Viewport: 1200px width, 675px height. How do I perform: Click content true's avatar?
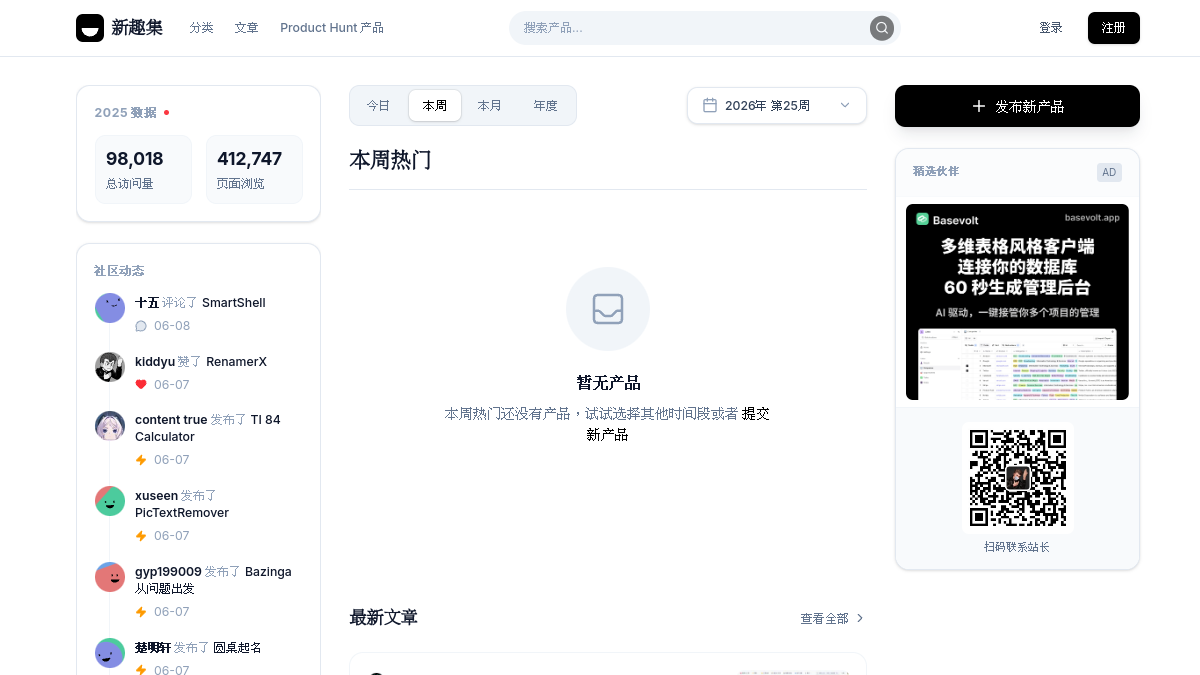click(x=110, y=426)
